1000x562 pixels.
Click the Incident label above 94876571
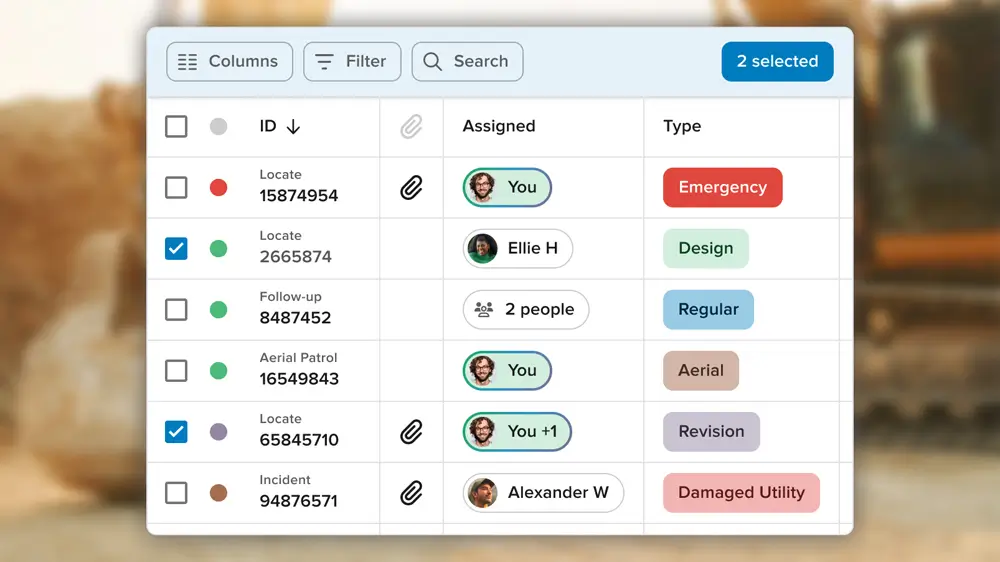[x=284, y=480]
